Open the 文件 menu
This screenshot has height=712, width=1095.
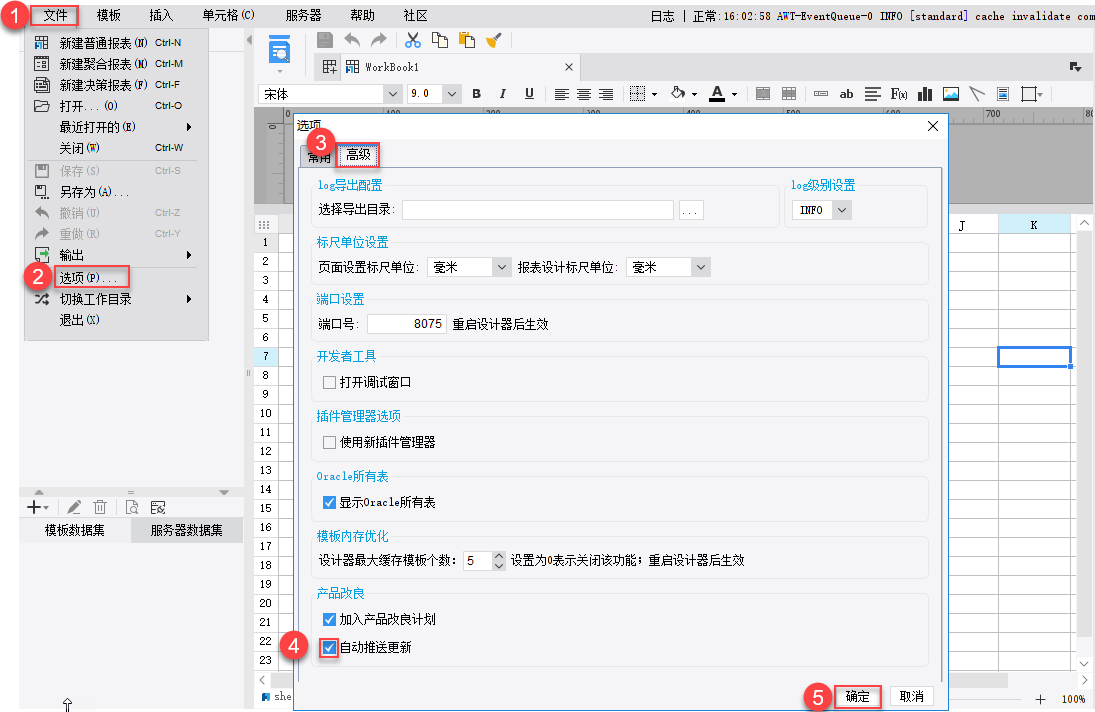point(55,15)
